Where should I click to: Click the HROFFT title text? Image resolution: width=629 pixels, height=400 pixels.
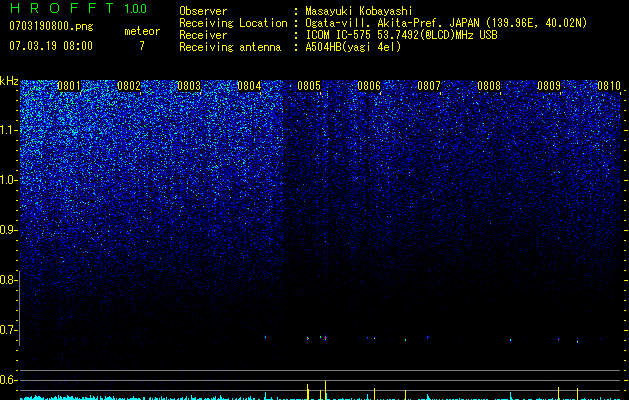coord(62,8)
